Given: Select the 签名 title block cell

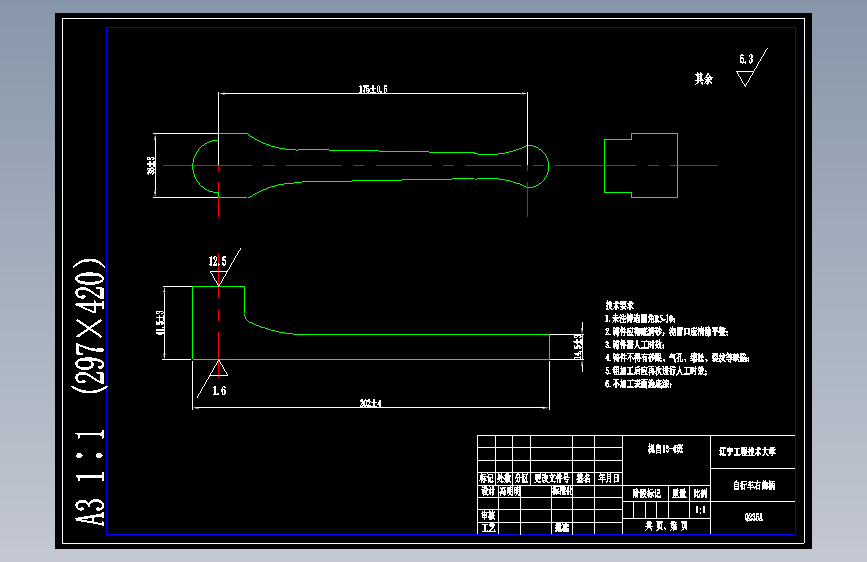Looking at the screenshot, I should click(x=583, y=478).
